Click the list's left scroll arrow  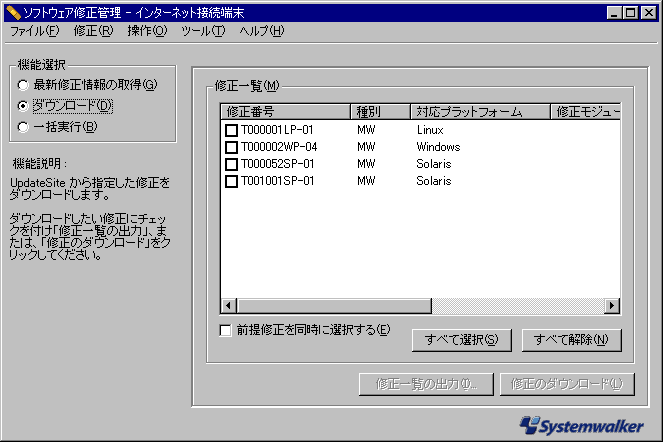pyautogui.click(x=229, y=305)
